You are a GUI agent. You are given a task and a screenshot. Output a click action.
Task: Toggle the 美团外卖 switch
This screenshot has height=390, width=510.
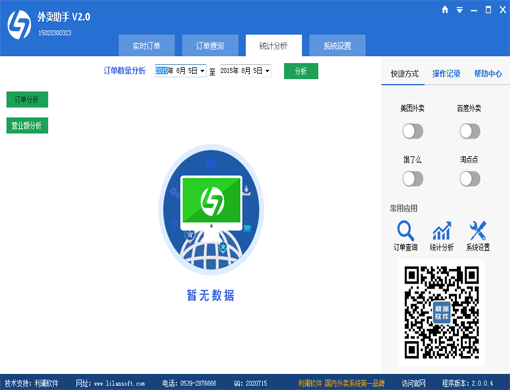413,131
